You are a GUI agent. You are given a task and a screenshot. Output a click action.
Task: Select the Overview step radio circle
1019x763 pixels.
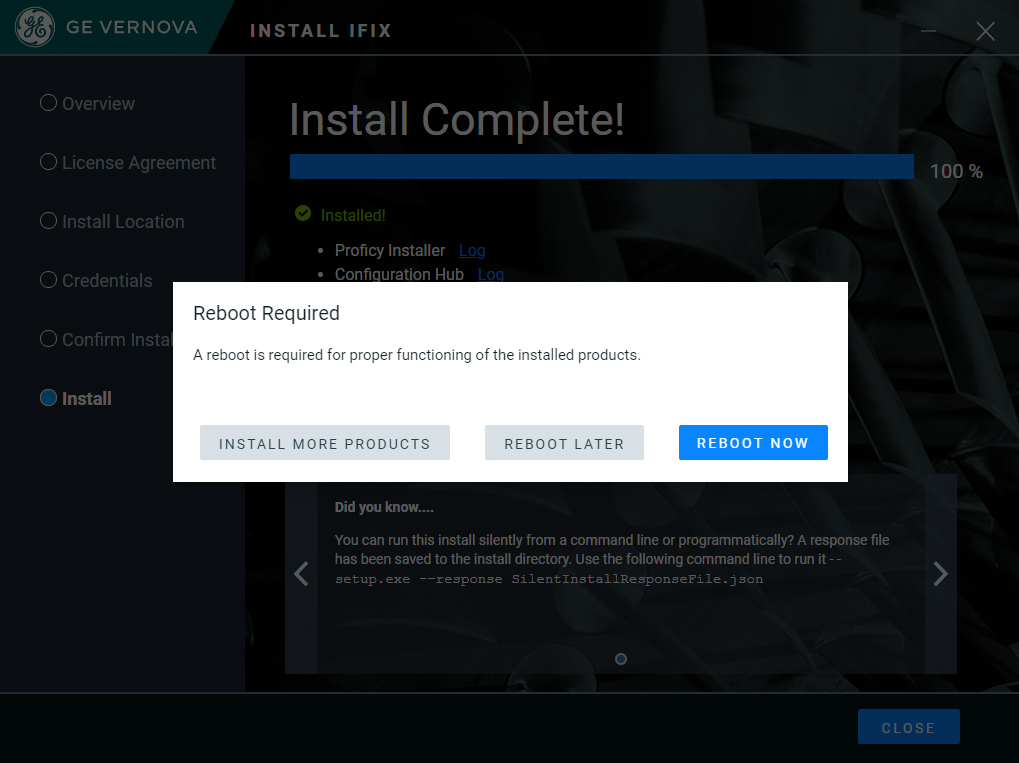48,103
